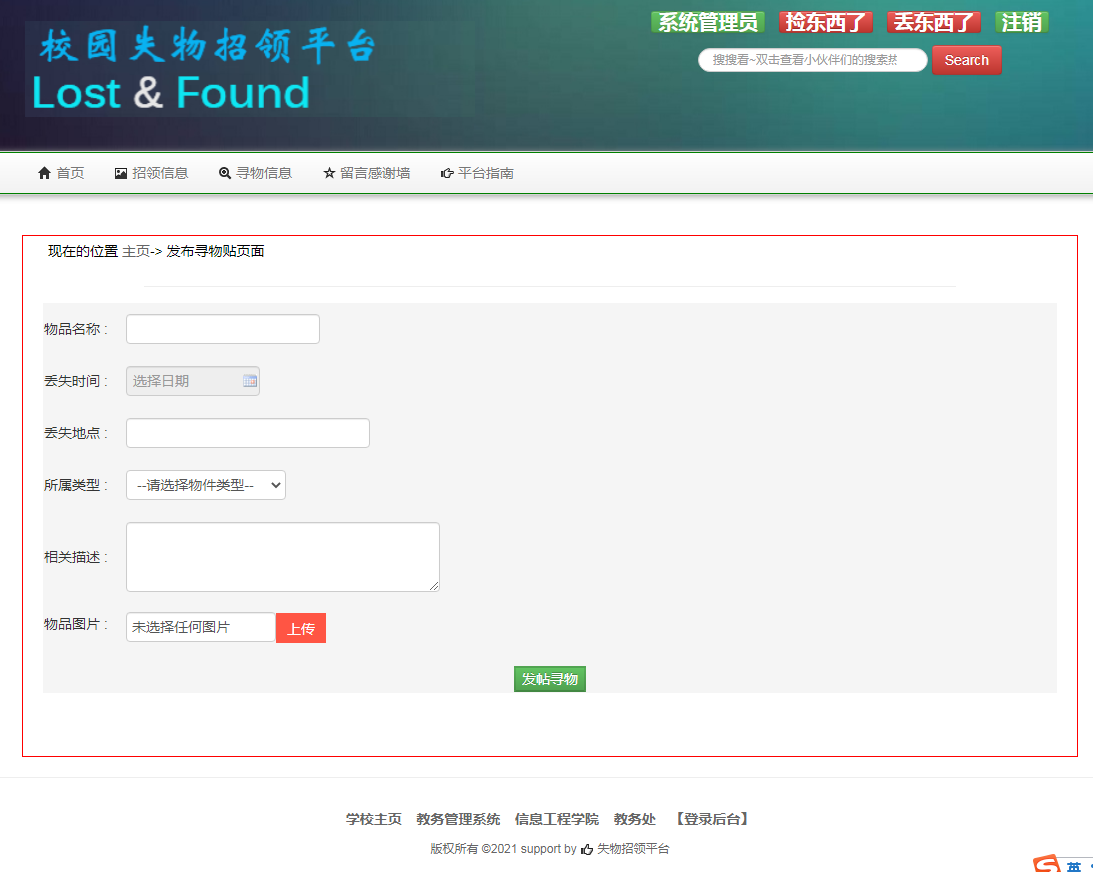Viewport: 1093px width, 872px height.
Task: Open the 系统管理员 user menu
Action: (x=708, y=22)
